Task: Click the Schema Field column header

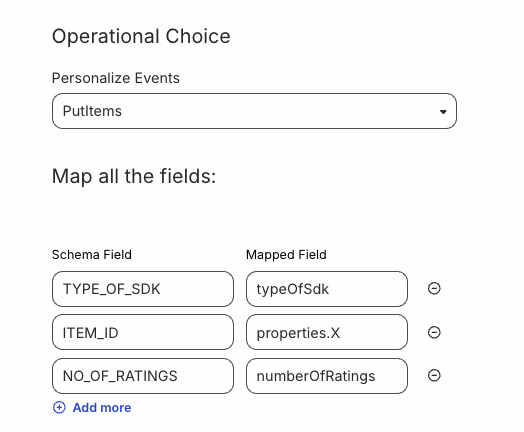Action: (92, 255)
